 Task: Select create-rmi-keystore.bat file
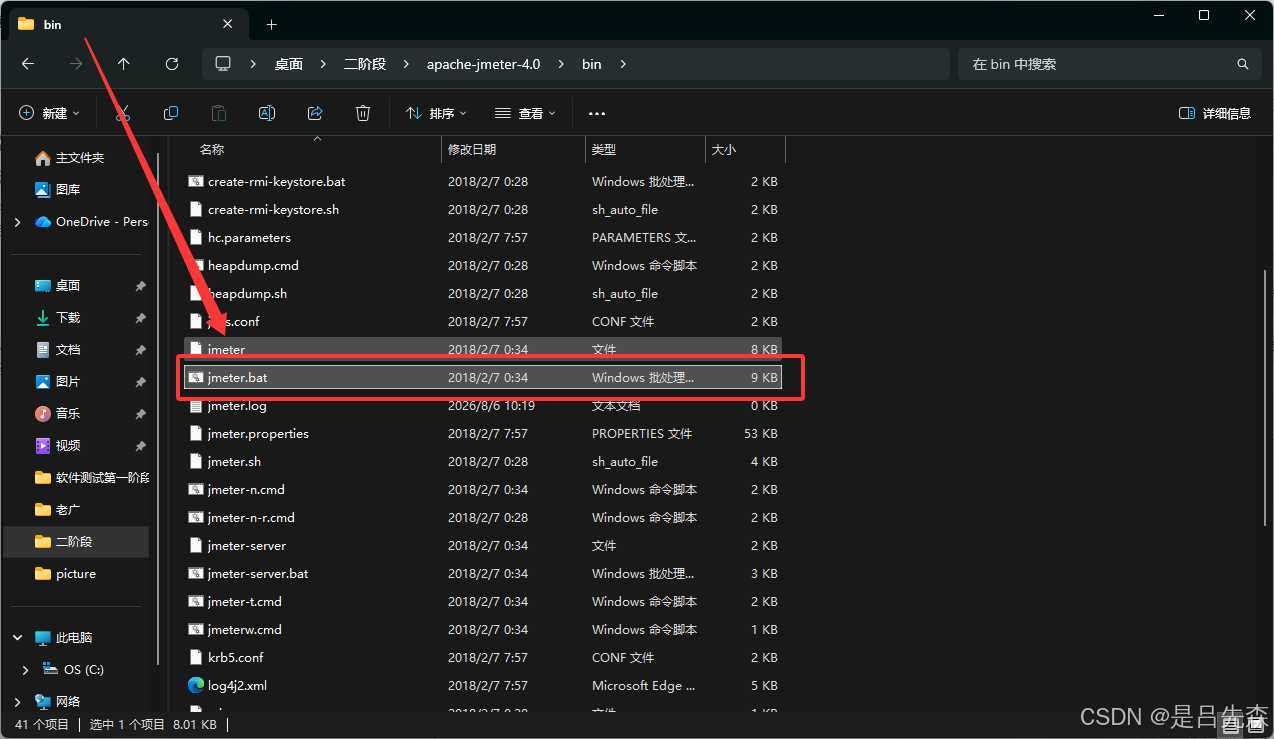[x=483, y=182]
